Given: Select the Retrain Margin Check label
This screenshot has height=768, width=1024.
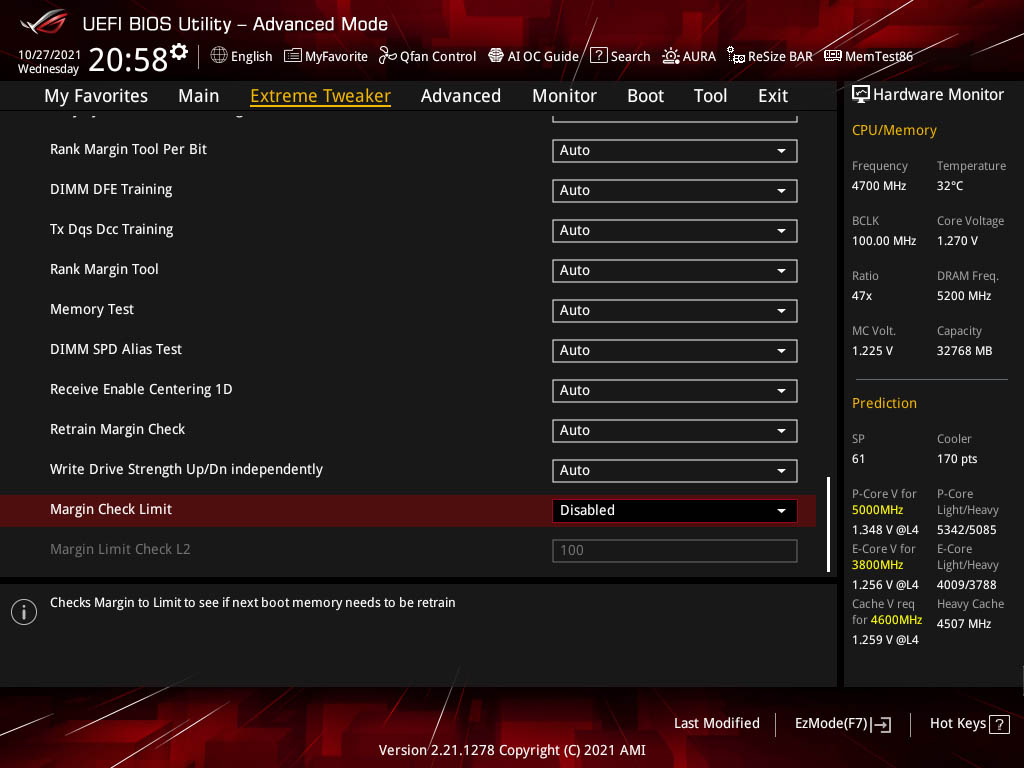Looking at the screenshot, I should tap(118, 429).
